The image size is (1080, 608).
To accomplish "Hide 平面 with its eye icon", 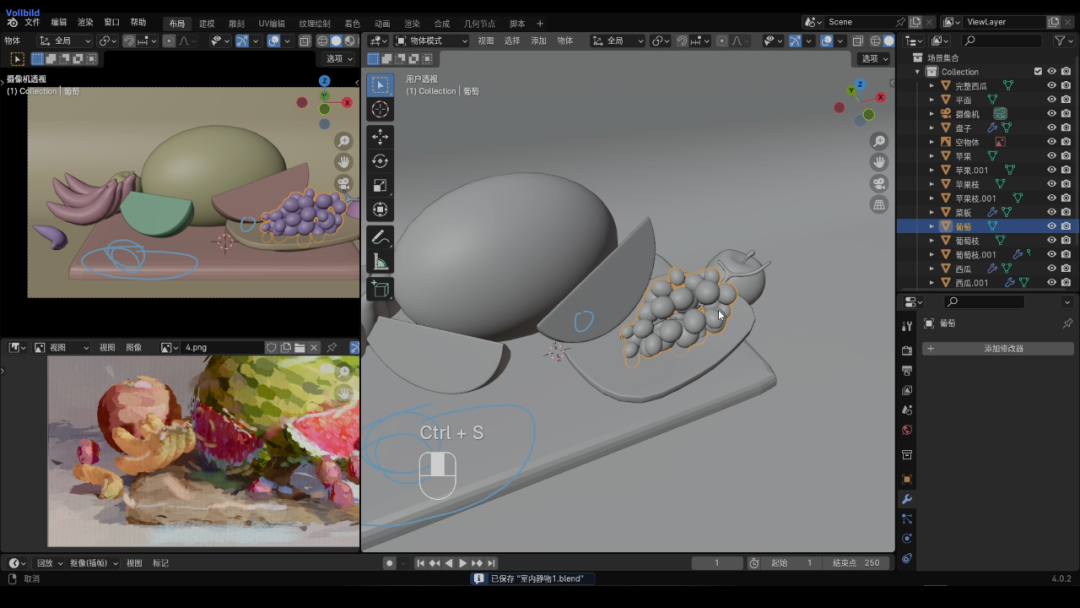I will coord(1051,99).
